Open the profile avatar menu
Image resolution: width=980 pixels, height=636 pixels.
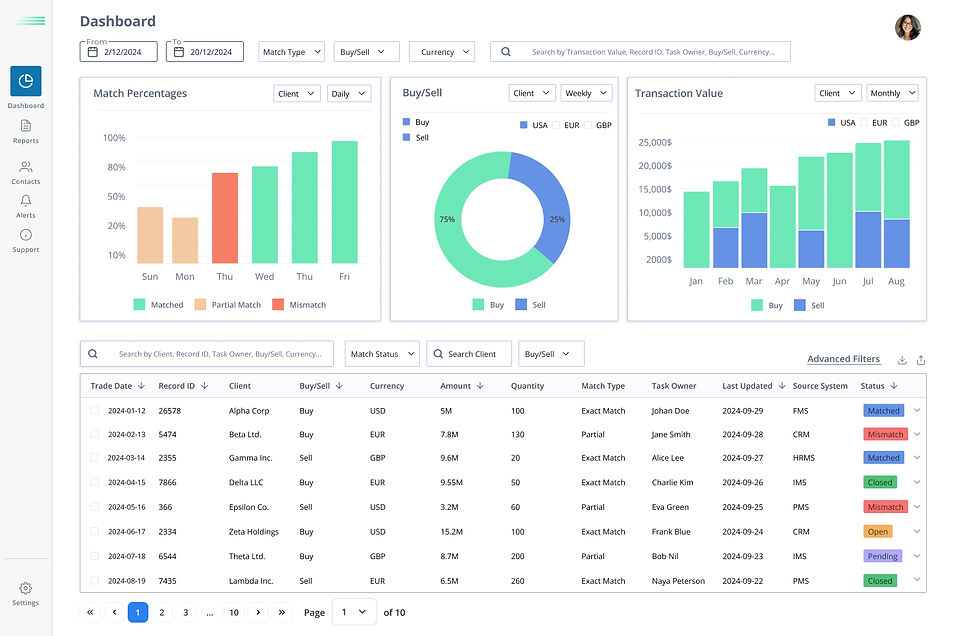[907, 27]
